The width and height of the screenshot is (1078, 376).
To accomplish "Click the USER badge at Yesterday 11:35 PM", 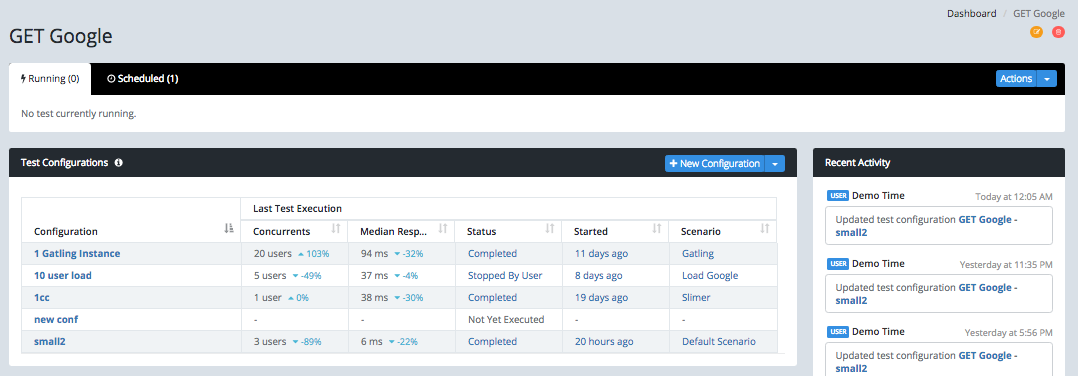I will [837, 264].
